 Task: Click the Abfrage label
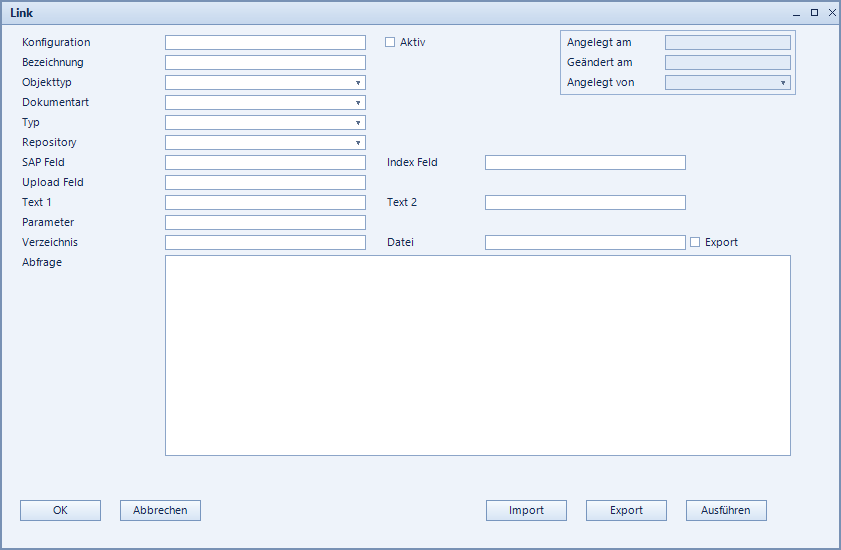(42, 262)
